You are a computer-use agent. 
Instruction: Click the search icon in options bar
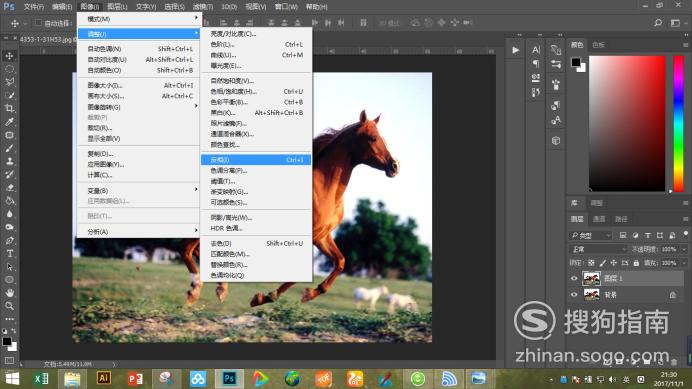[658, 23]
